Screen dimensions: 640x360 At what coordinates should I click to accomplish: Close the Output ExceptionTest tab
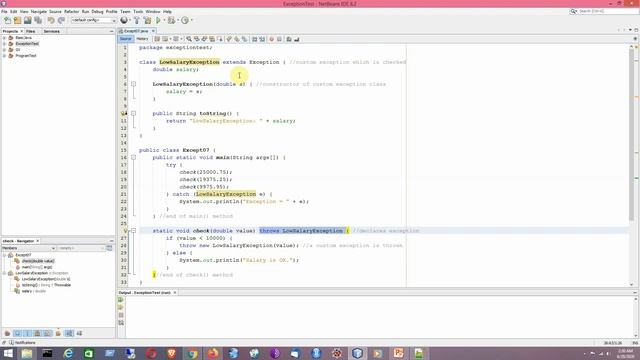pos(175,293)
